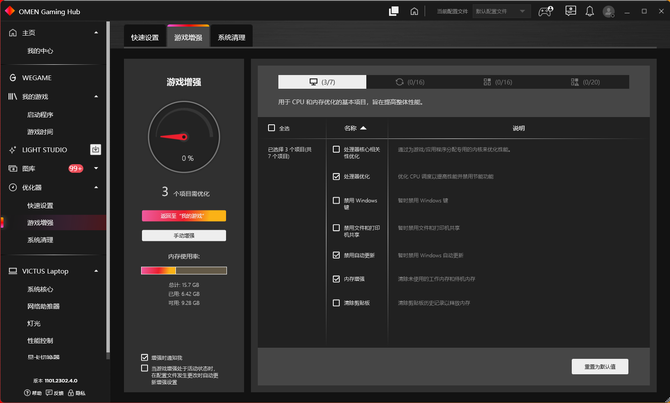Open the game controller icon
The width and height of the screenshot is (670, 403).
pyautogui.click(x=545, y=12)
